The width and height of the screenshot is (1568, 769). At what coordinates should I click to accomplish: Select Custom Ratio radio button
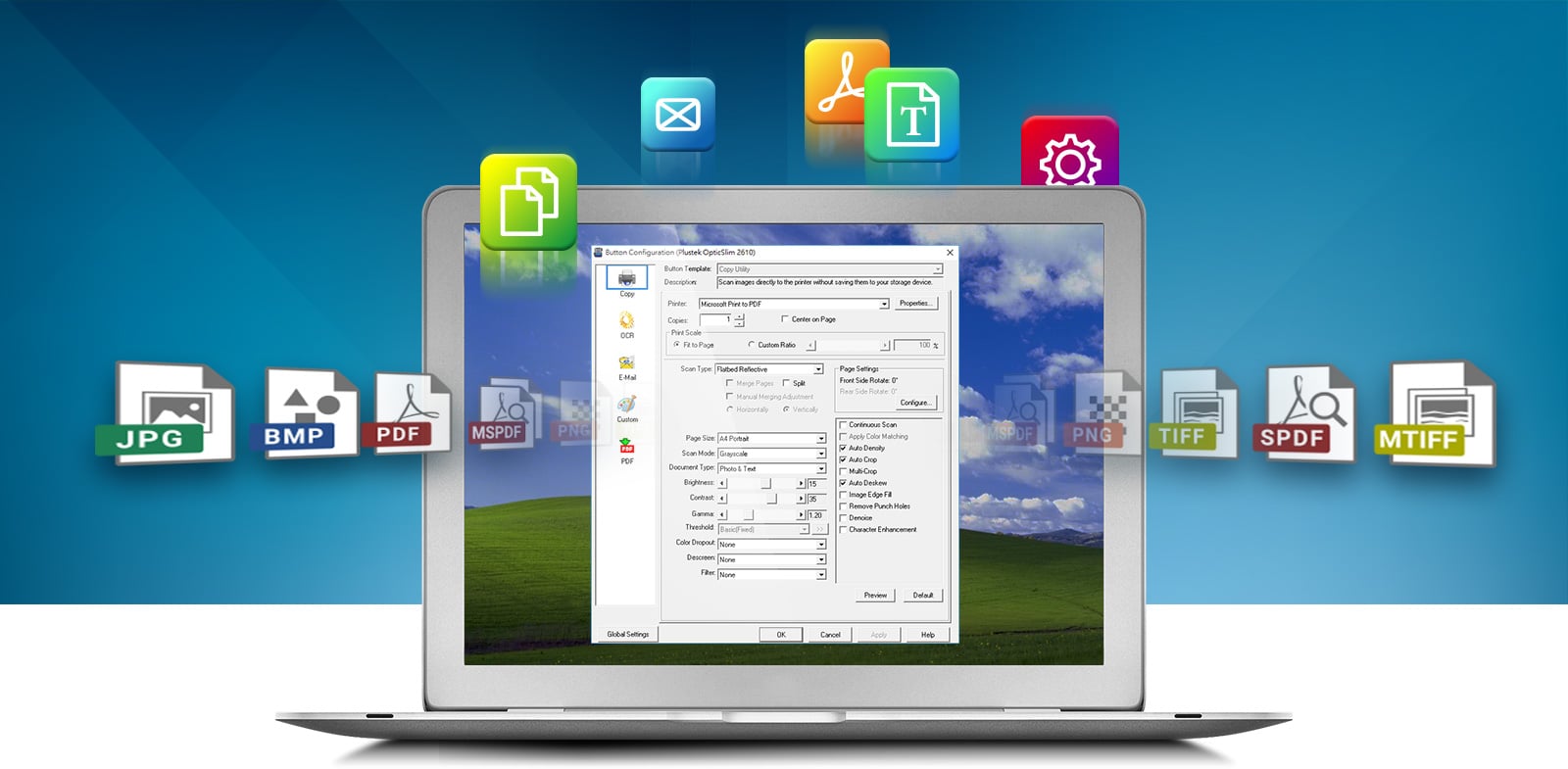(752, 345)
